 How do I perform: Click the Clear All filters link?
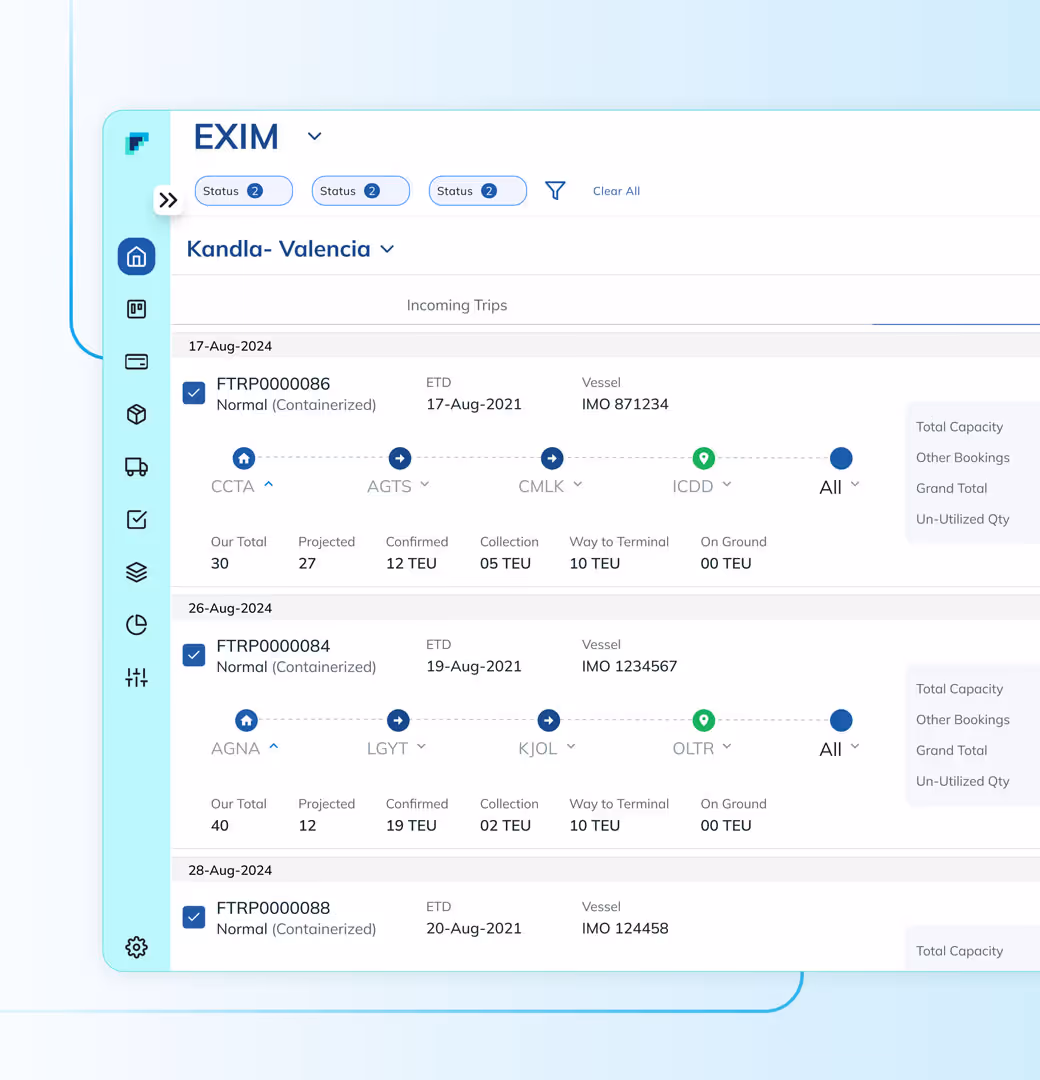point(616,191)
